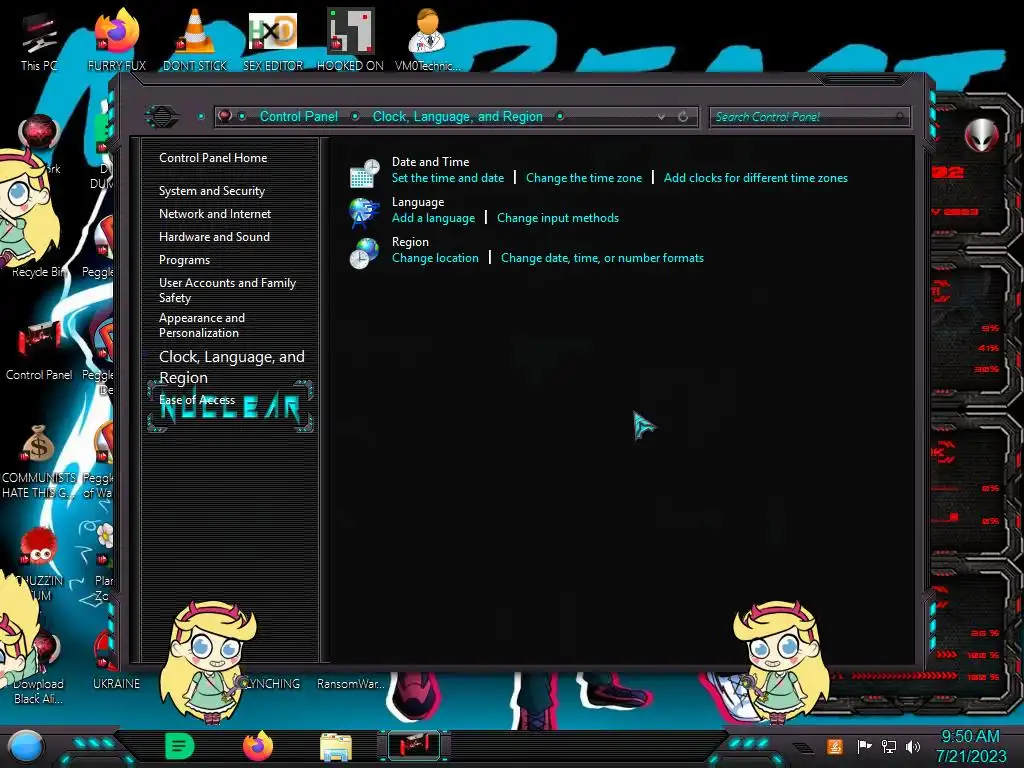The height and width of the screenshot is (768, 1024).
Task: Open the Start orb button
Action: (x=26, y=747)
